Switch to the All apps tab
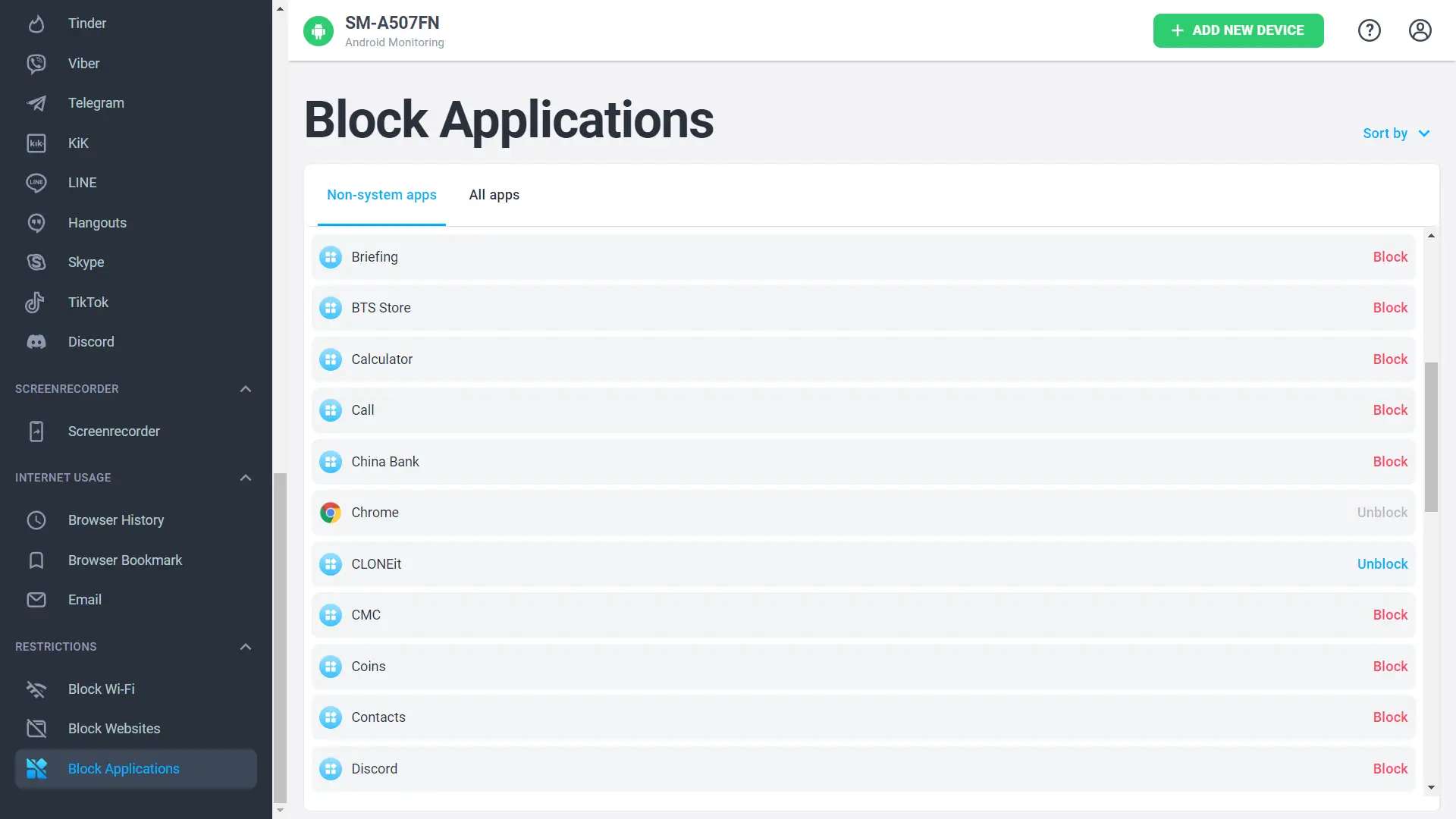Viewport: 1456px width, 819px height. [494, 195]
